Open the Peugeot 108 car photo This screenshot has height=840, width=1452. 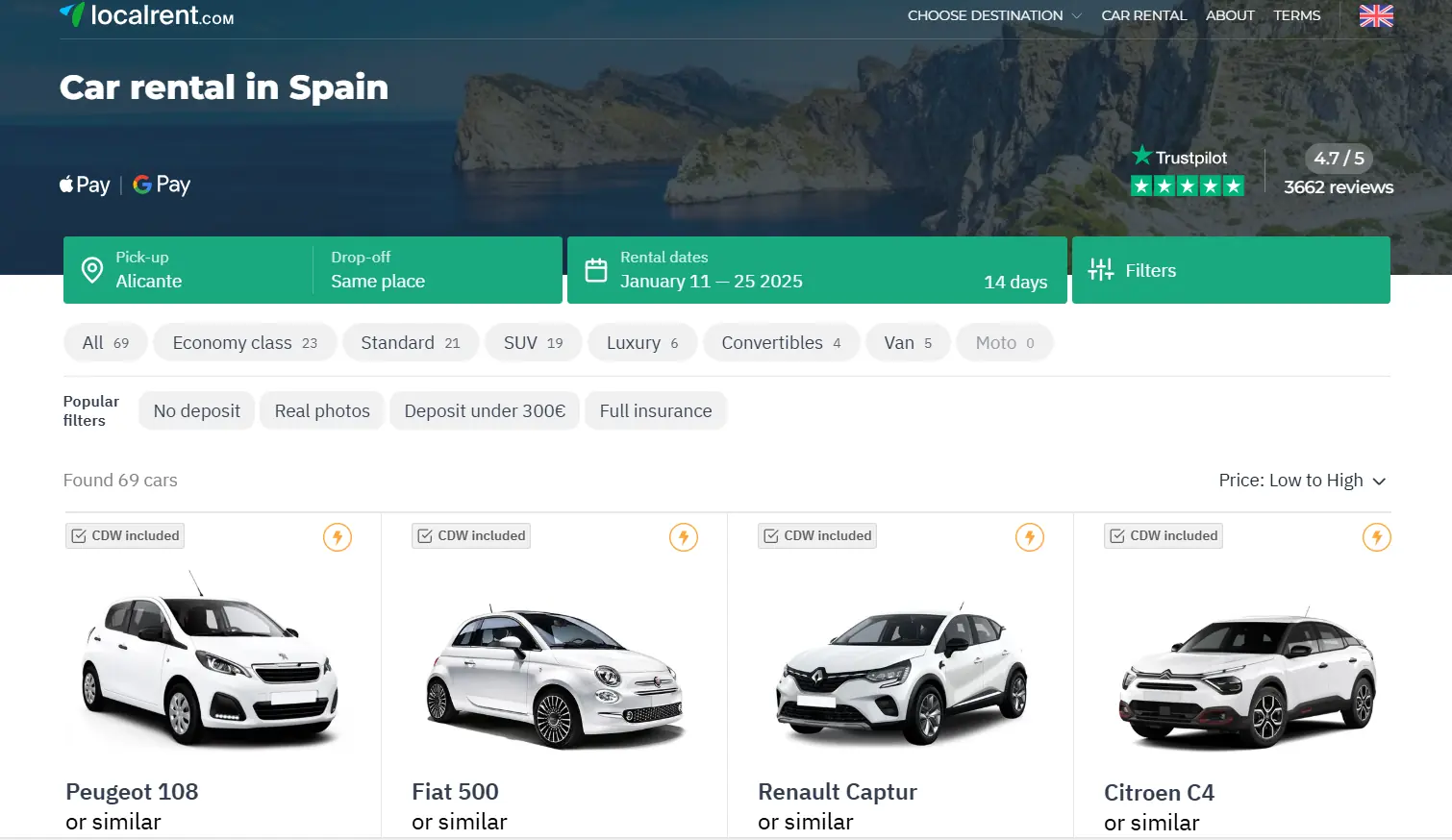pyautogui.click(x=210, y=659)
